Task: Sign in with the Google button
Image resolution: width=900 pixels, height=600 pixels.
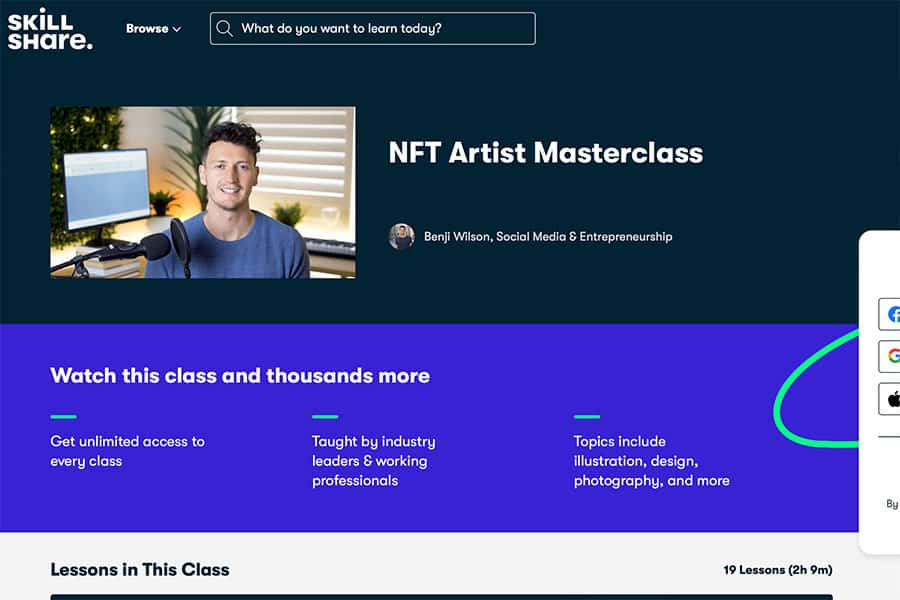Action: [890, 356]
